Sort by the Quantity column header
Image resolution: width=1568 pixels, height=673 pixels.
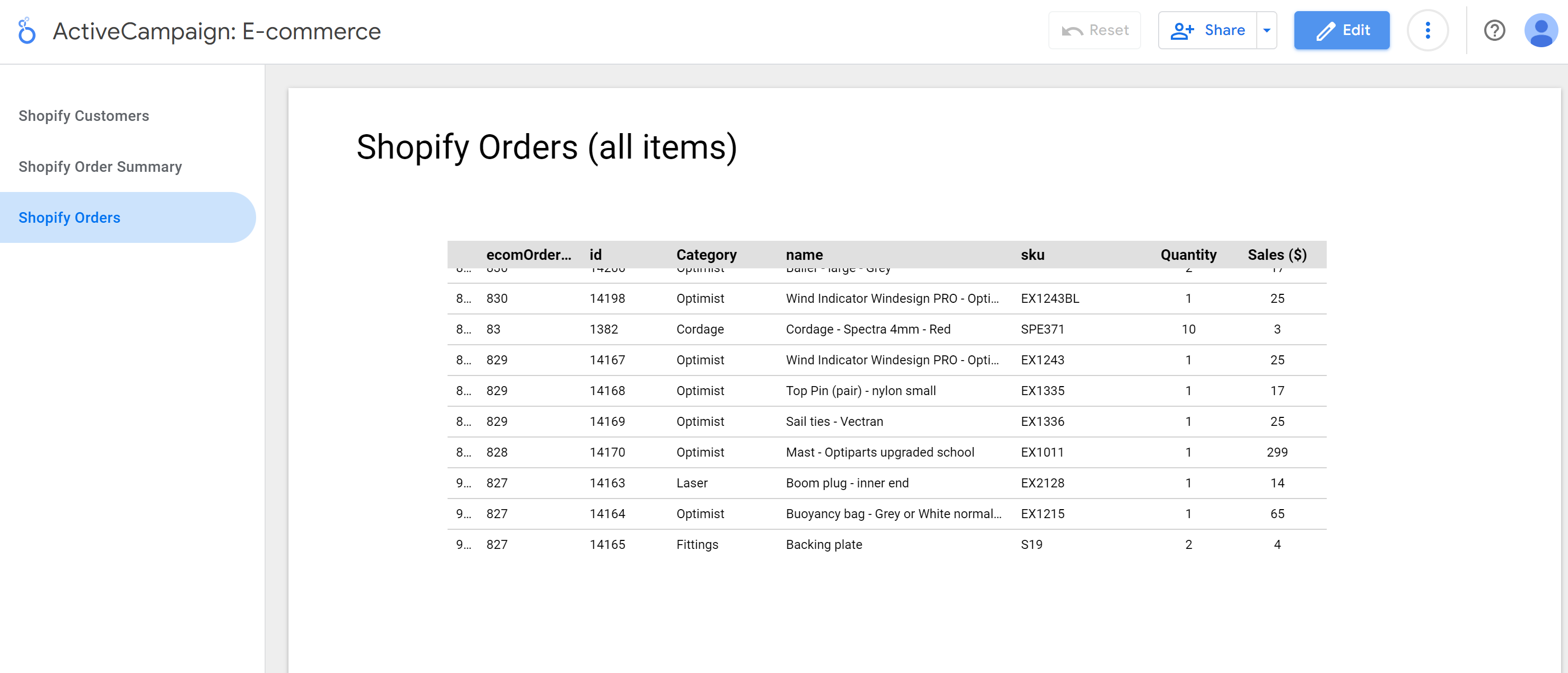pos(1188,255)
